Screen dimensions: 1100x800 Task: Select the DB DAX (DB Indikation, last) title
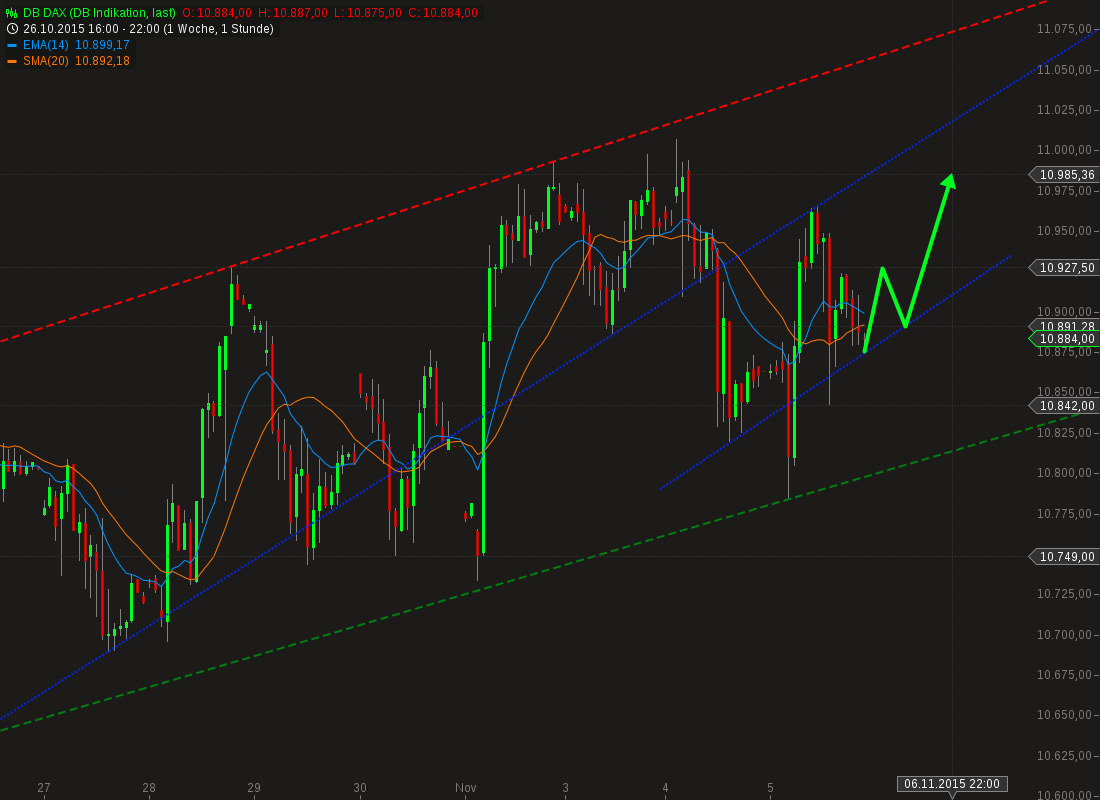pyautogui.click(x=99, y=13)
